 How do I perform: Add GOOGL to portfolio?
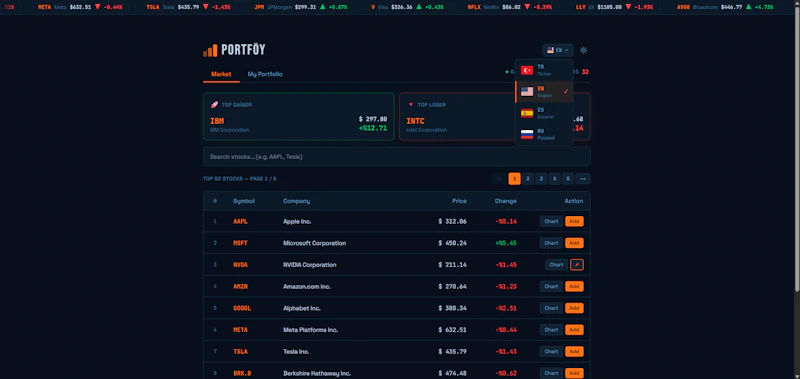click(x=574, y=308)
